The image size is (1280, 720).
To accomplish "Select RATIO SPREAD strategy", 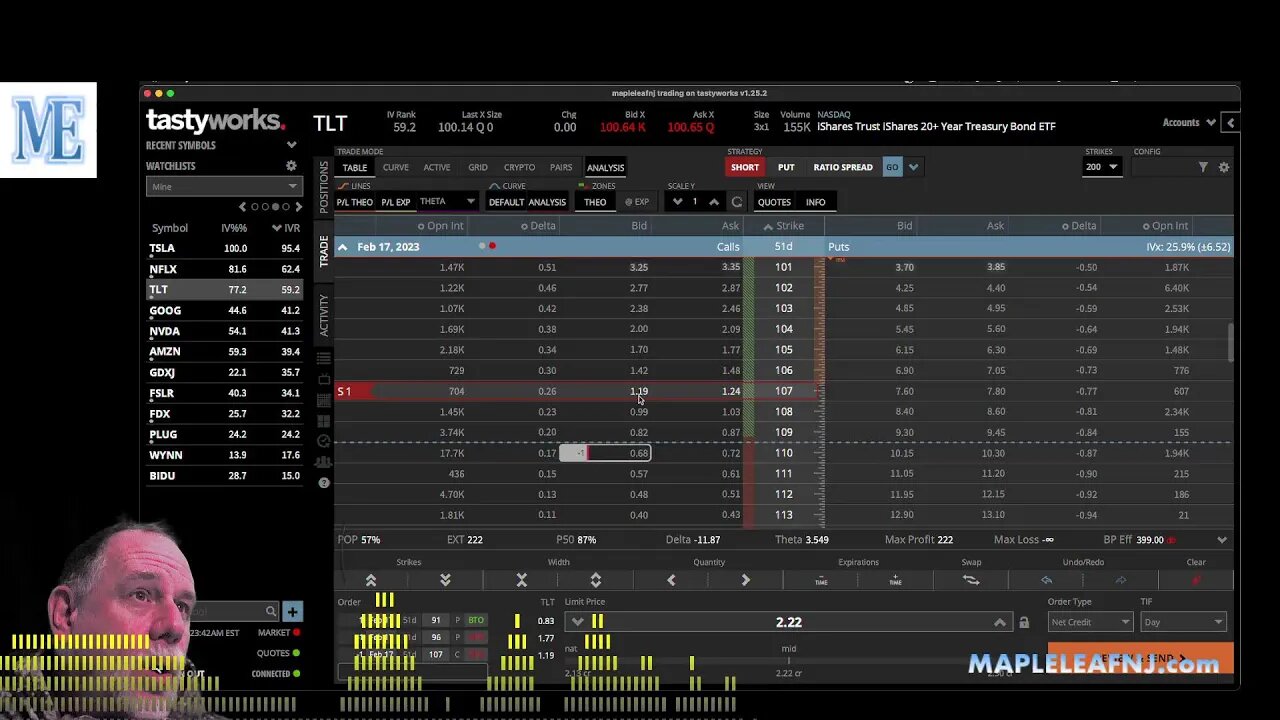I will tap(843, 167).
